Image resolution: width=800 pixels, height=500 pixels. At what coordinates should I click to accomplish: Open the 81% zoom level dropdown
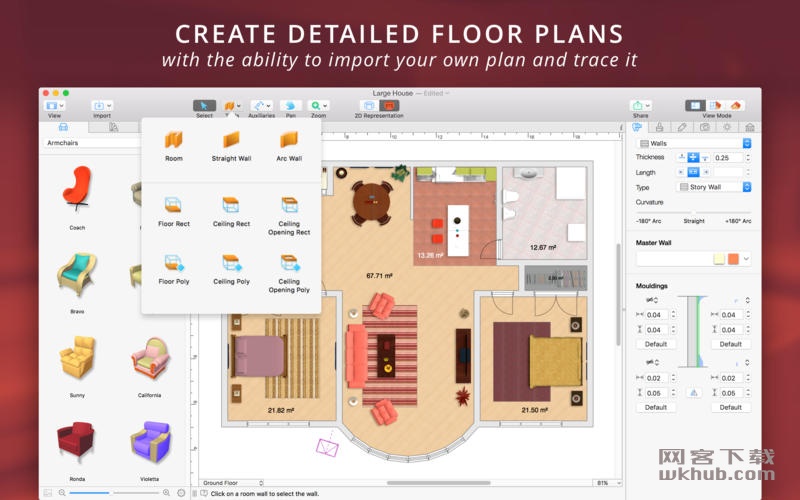point(608,483)
